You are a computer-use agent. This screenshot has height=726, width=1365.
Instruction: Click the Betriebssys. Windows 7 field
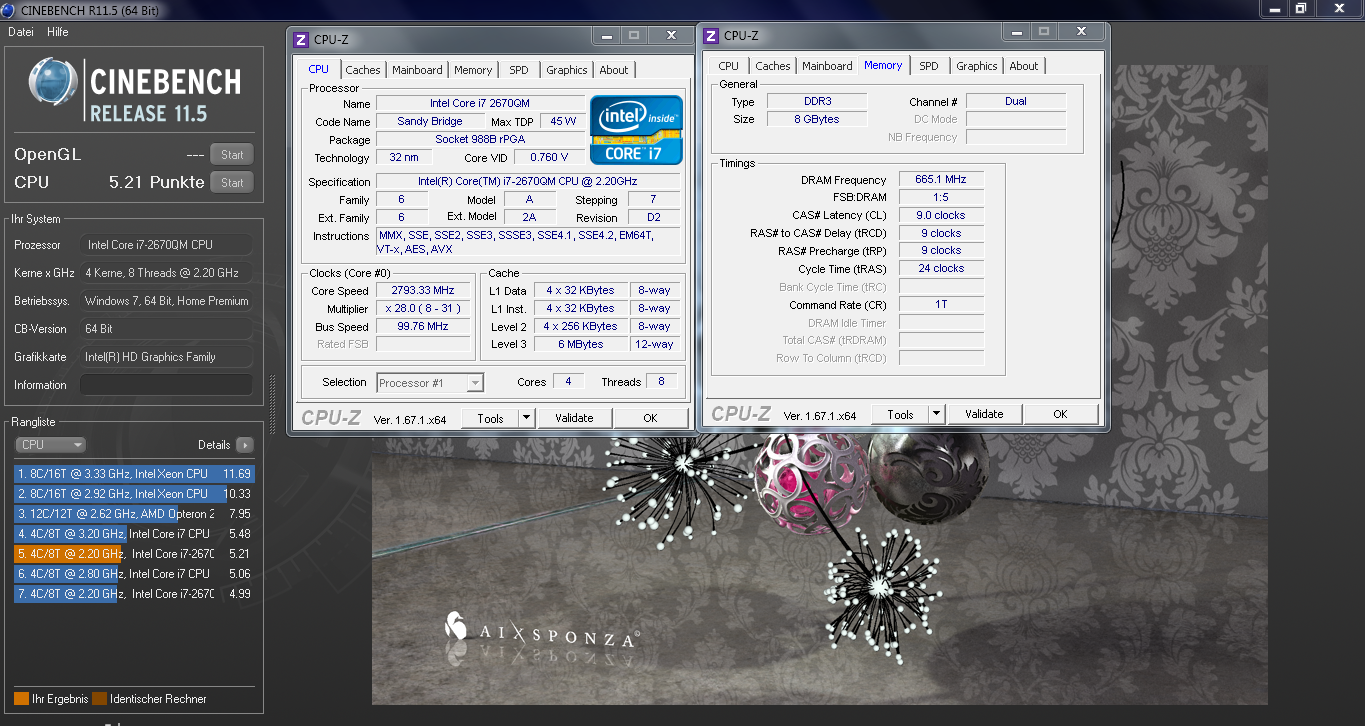166,301
